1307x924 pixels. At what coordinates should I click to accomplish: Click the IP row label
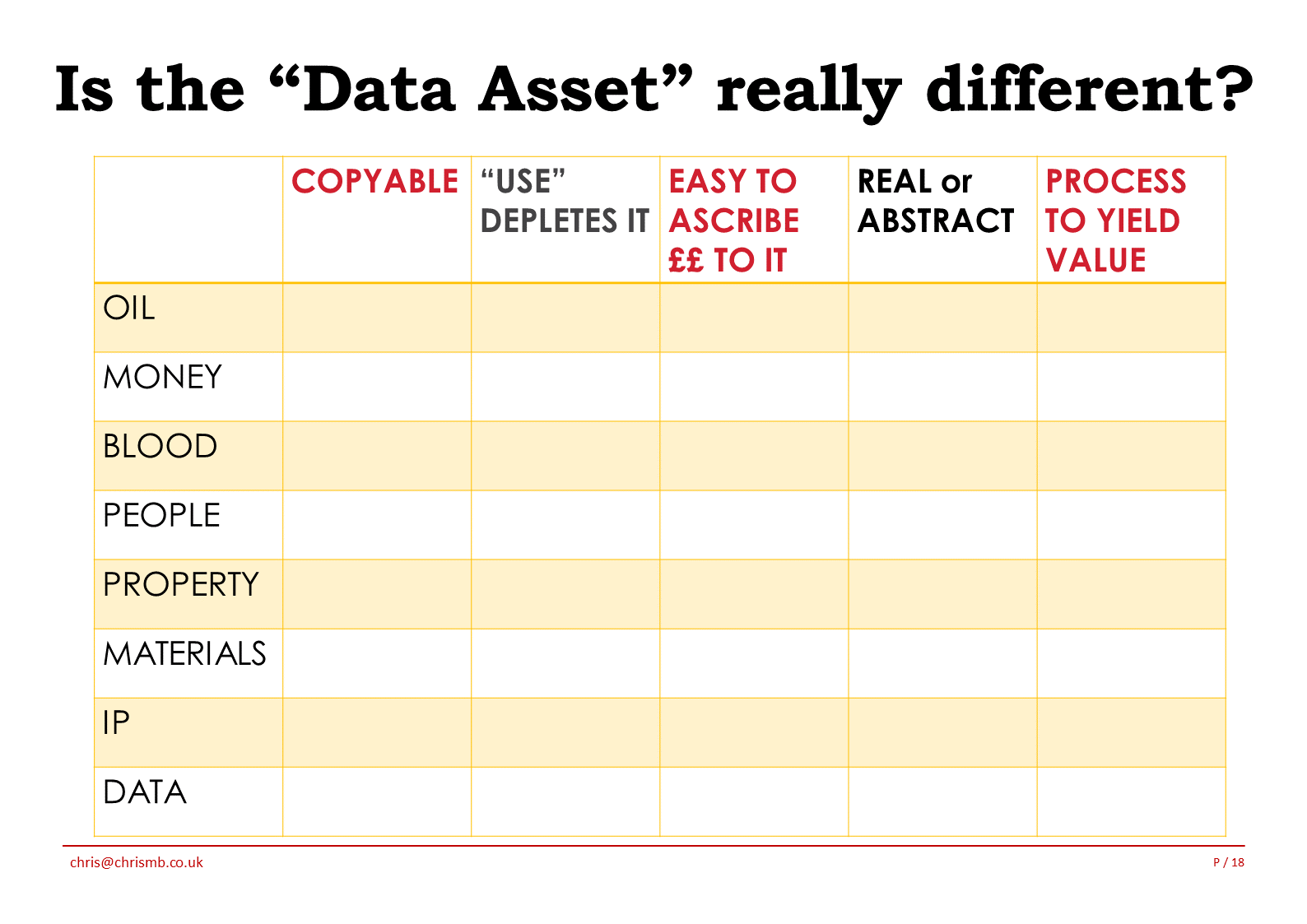(116, 723)
